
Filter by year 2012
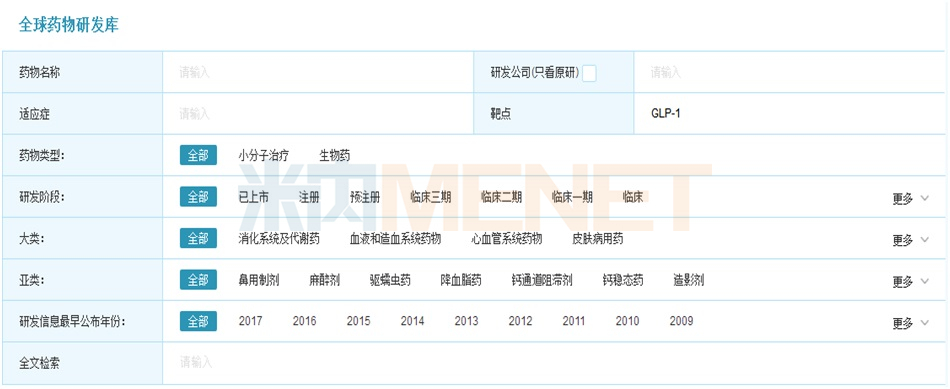coord(520,321)
